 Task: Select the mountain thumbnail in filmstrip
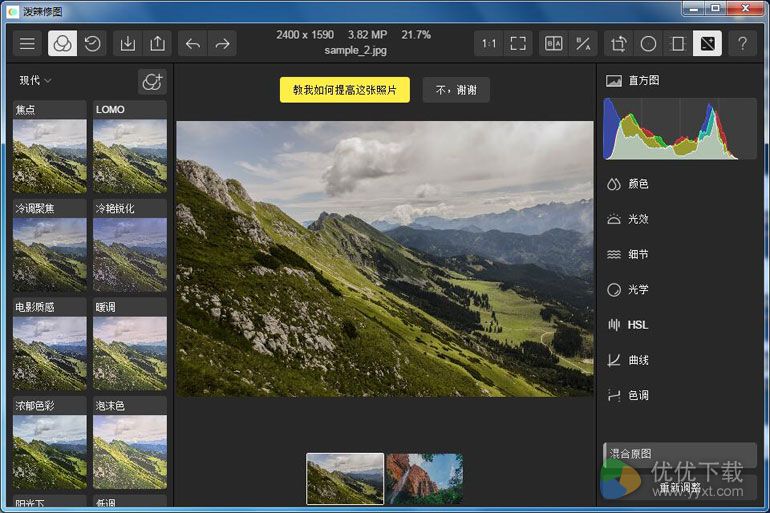coord(345,479)
